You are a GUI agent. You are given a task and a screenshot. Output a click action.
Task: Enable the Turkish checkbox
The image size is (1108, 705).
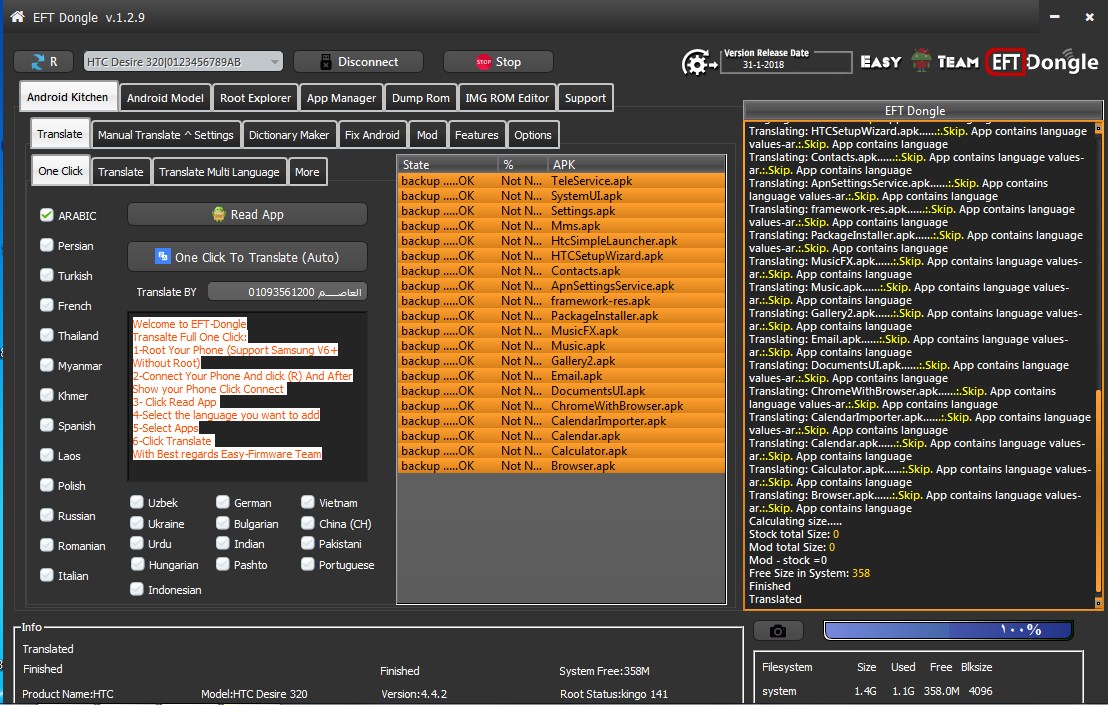pos(47,275)
